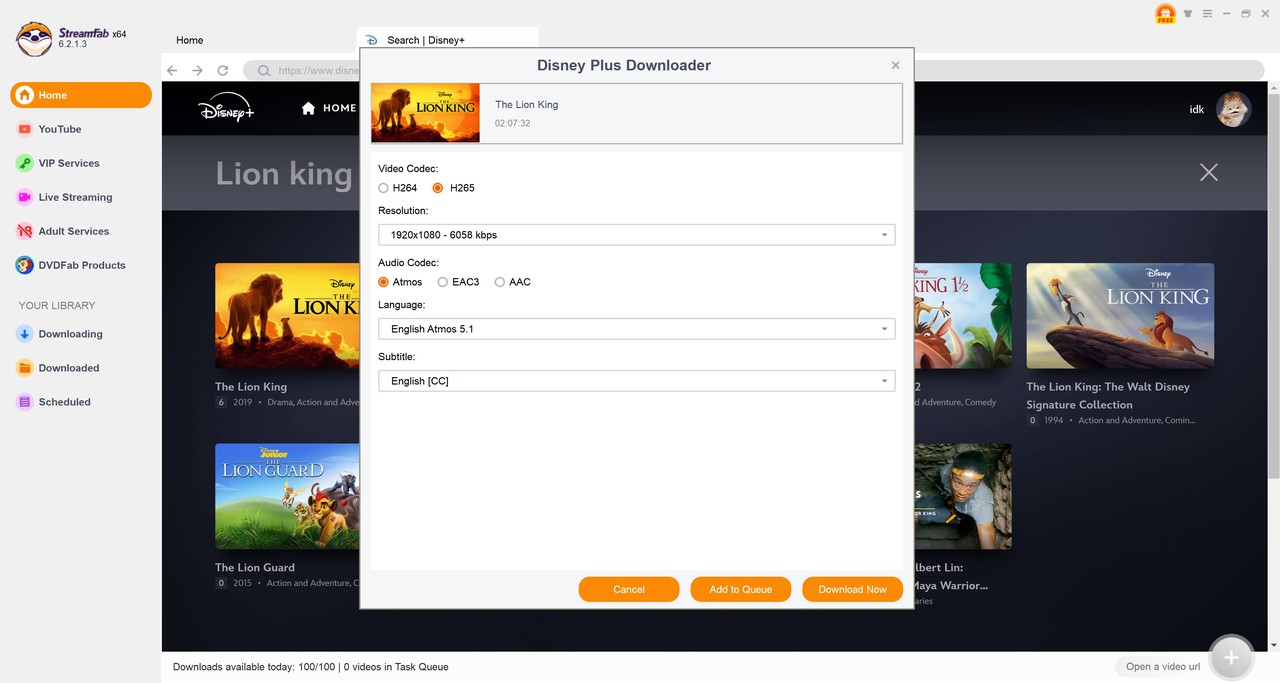
Task: Click the magnifier icon in the address bar
Action: tap(264, 71)
